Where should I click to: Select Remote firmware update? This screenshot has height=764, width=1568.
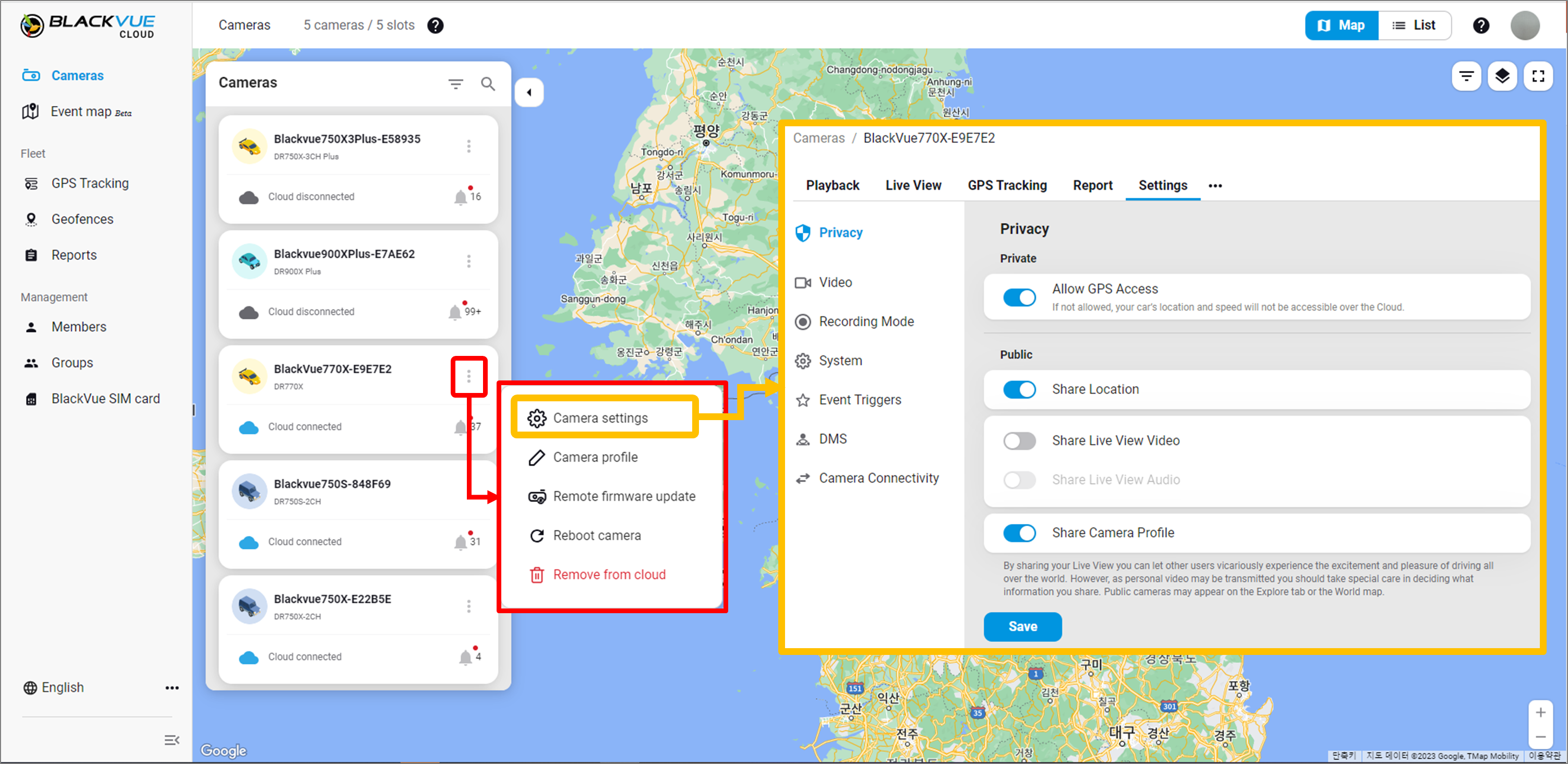click(612, 496)
